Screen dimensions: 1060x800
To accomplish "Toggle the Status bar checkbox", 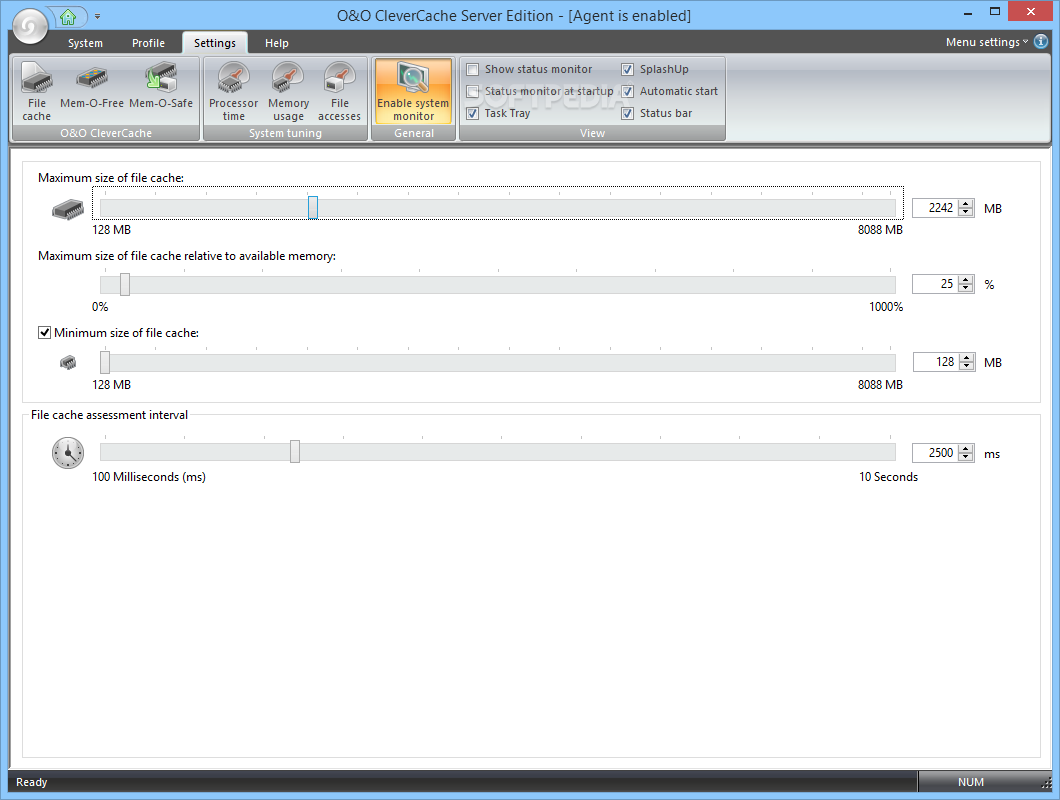I will pos(627,113).
